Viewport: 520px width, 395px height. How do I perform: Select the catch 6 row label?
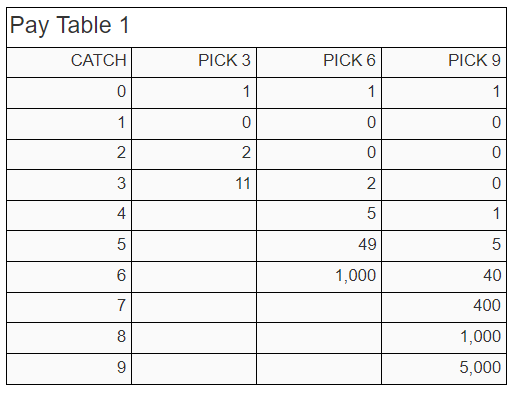pyautogui.click(x=121, y=275)
